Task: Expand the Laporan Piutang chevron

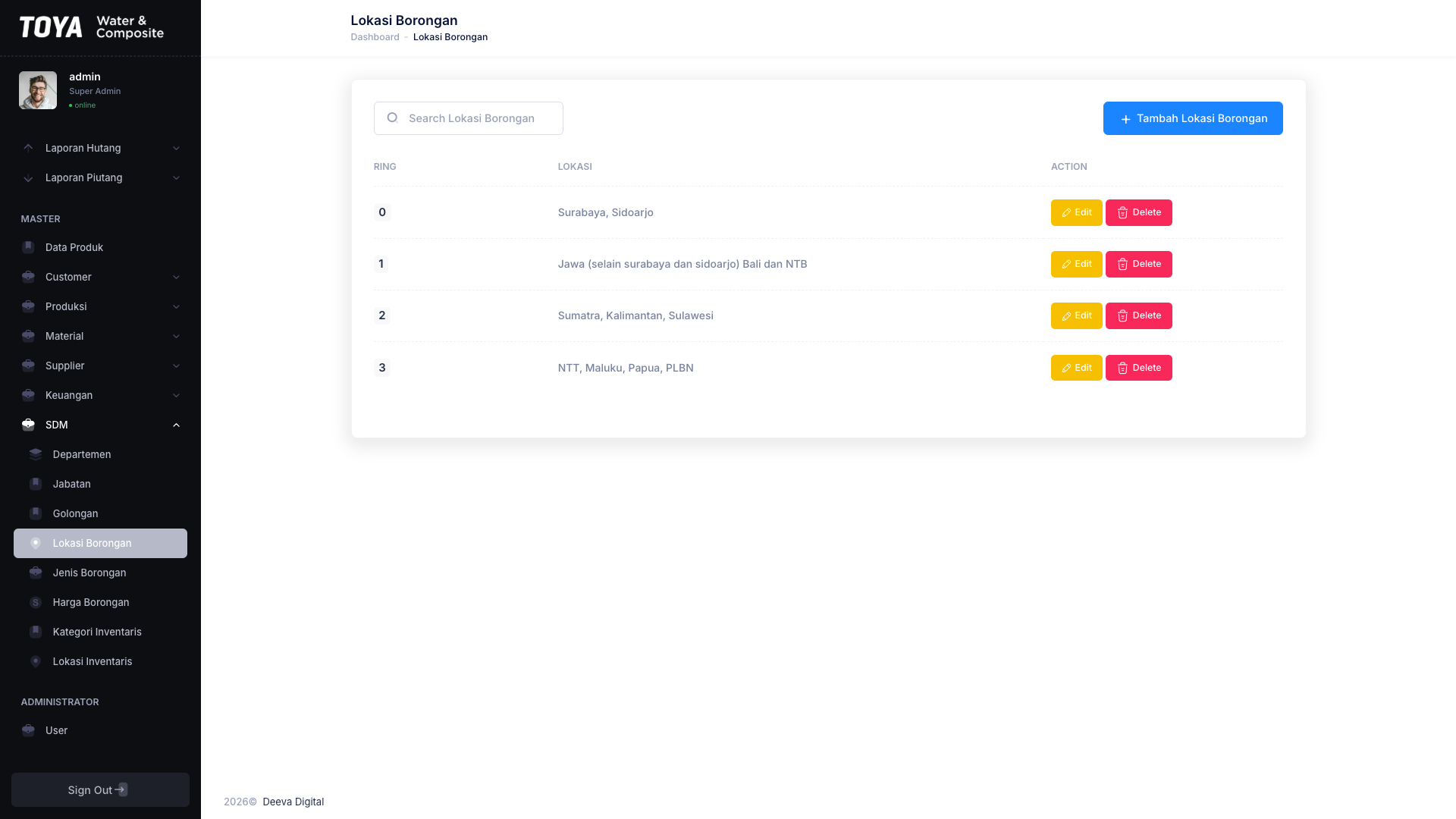Action: pyautogui.click(x=176, y=177)
